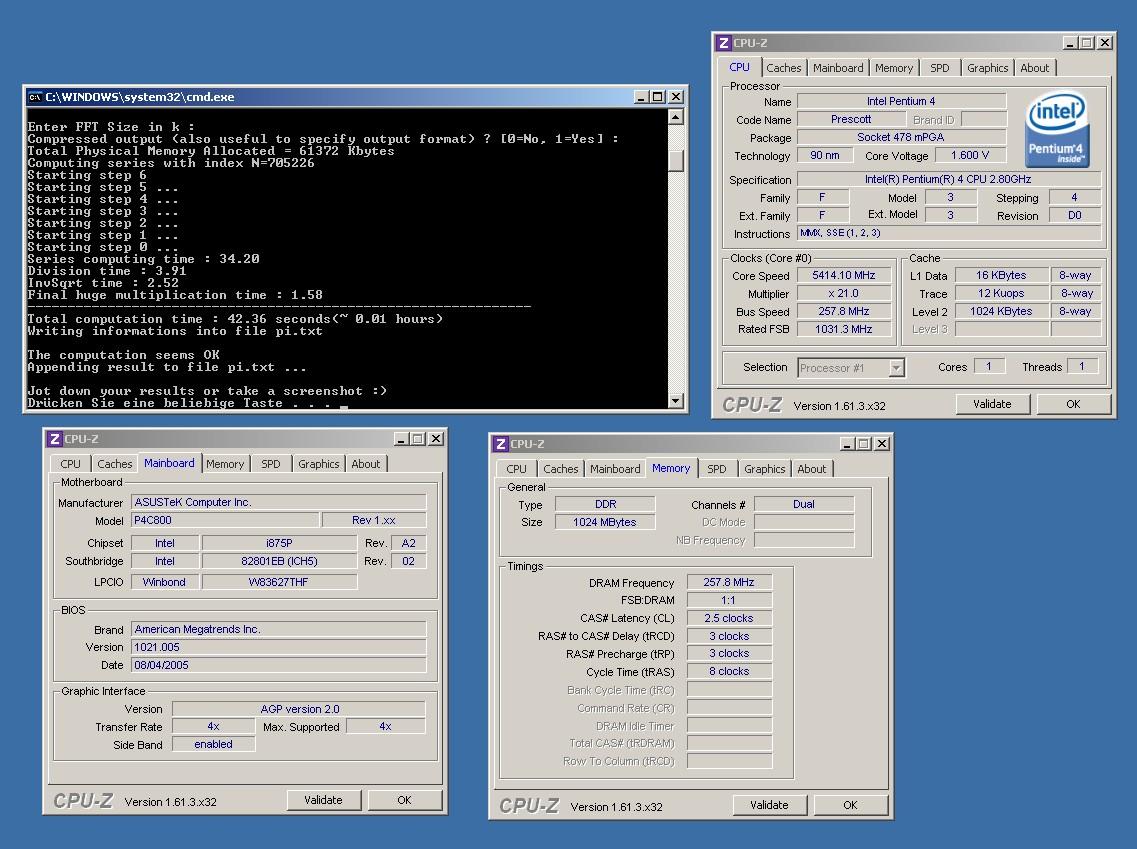This screenshot has height=849, width=1137.
Task: Click OK in the CPU tab window
Action: pos(1073,404)
